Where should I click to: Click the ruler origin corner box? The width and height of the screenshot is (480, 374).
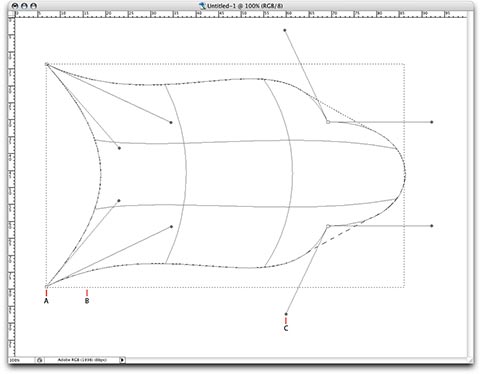click(12, 14)
